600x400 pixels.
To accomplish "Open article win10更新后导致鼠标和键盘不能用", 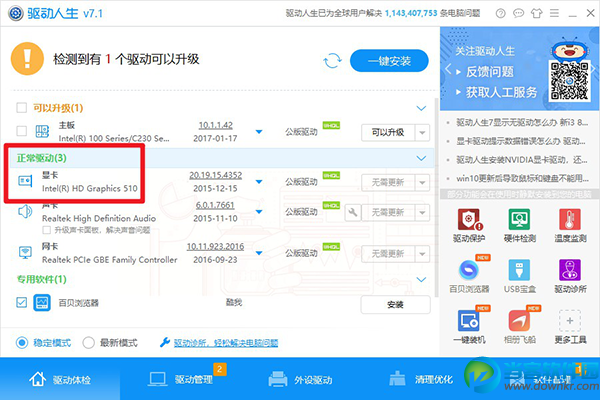I will pos(522,178).
